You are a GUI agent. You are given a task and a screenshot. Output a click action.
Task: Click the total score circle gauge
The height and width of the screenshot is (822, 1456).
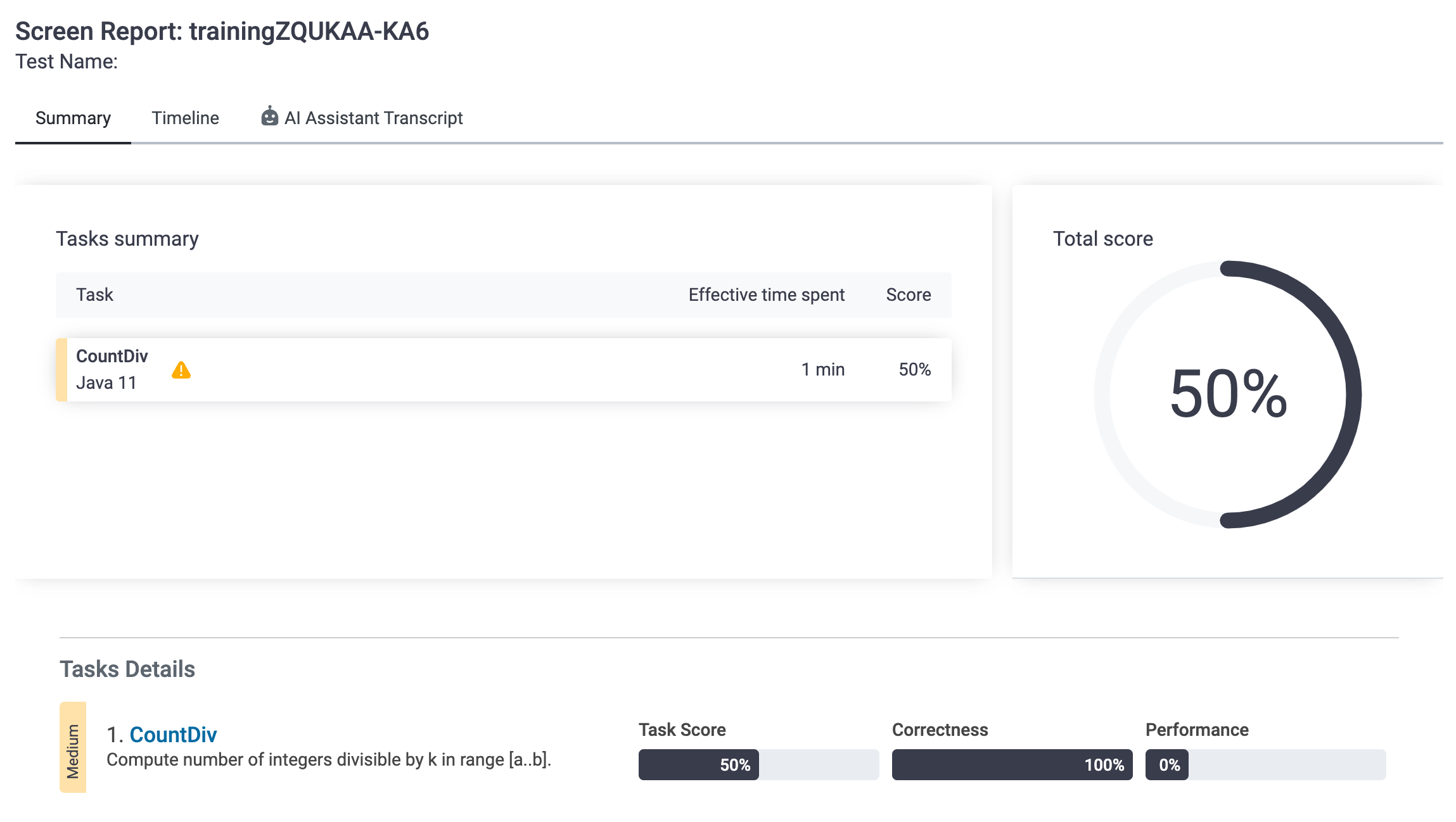[1227, 394]
